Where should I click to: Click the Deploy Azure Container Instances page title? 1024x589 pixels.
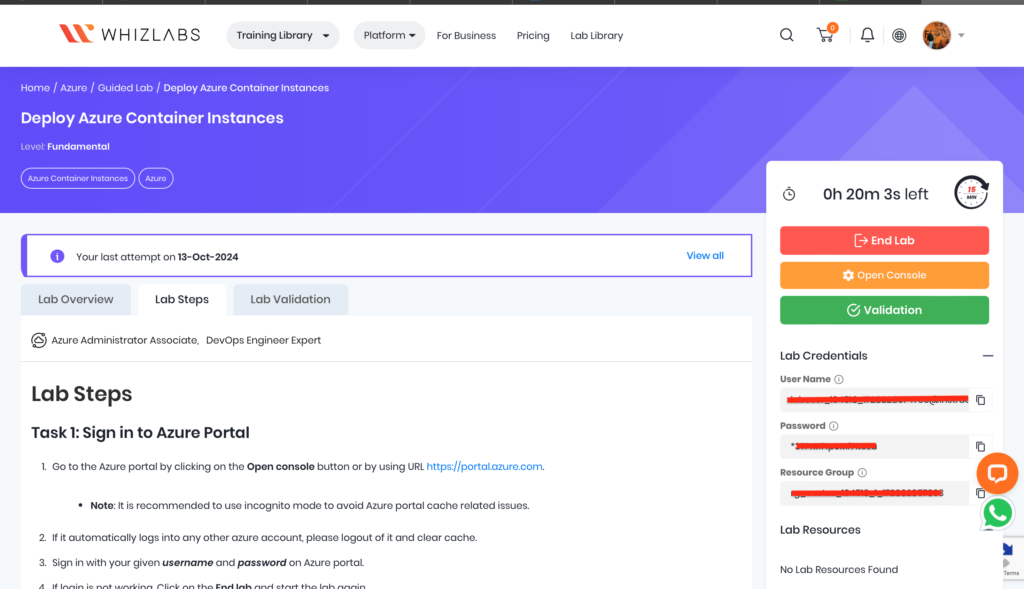tap(152, 118)
